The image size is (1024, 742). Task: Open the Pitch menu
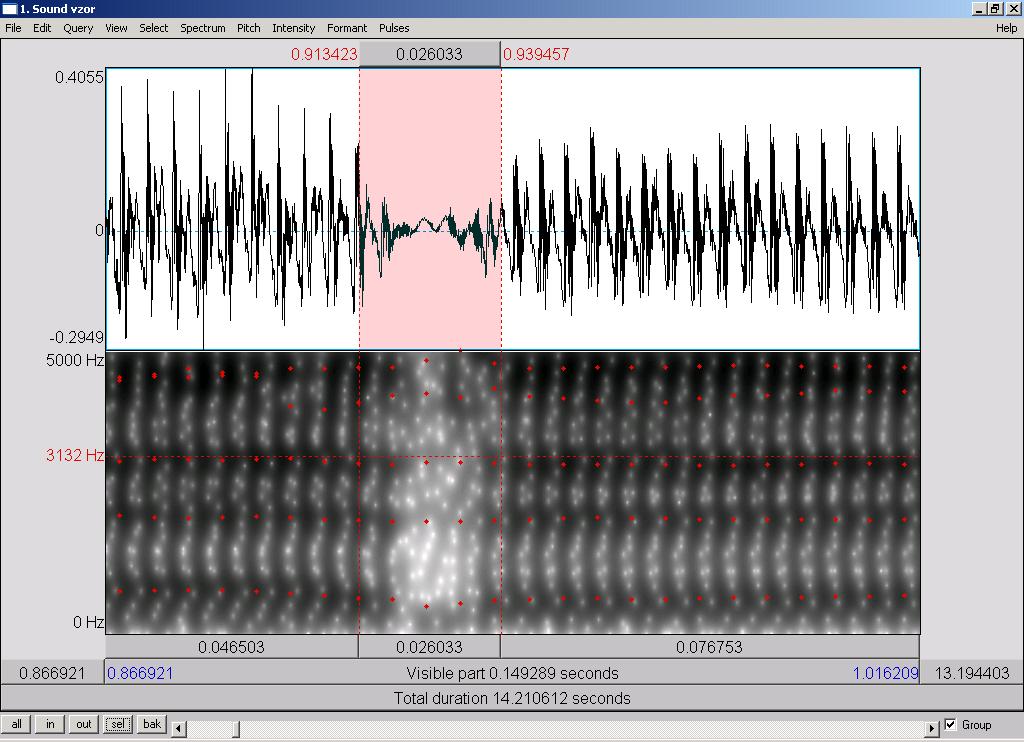[248, 28]
